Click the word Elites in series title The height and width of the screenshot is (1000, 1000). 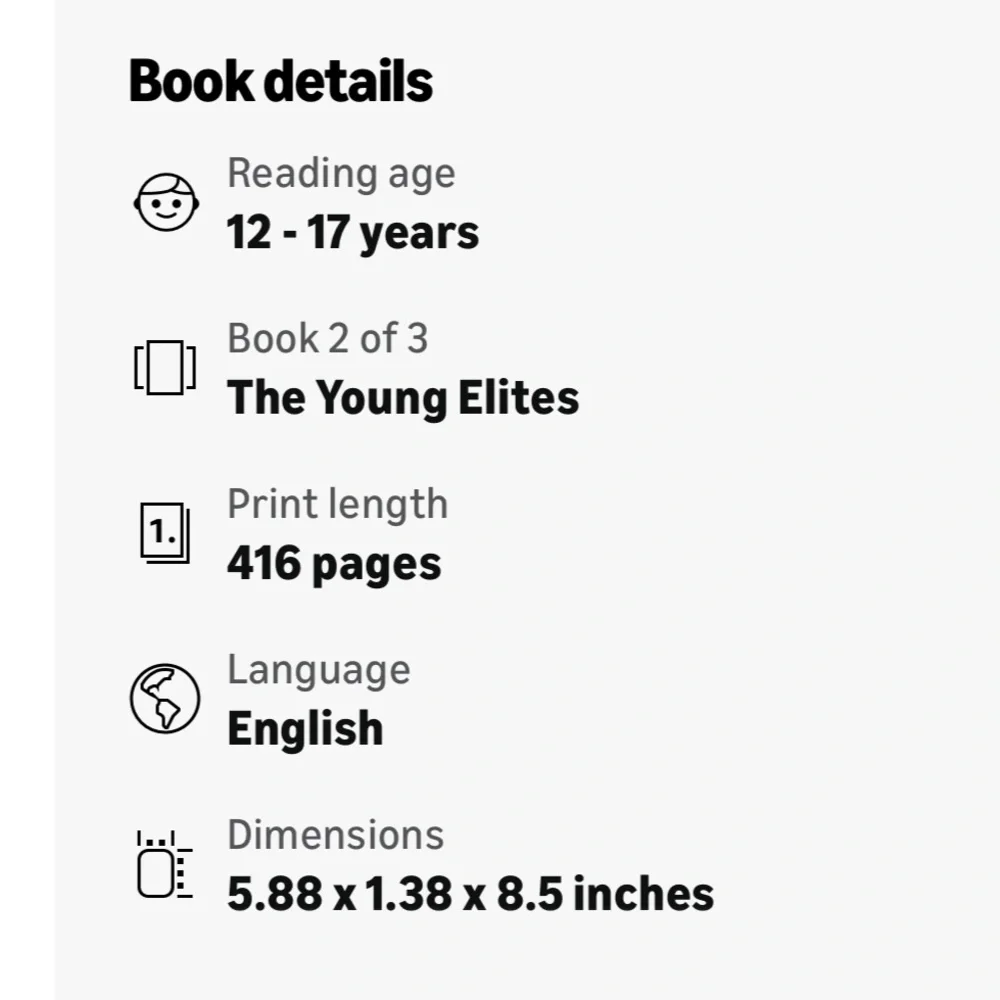pyautogui.click(x=518, y=398)
